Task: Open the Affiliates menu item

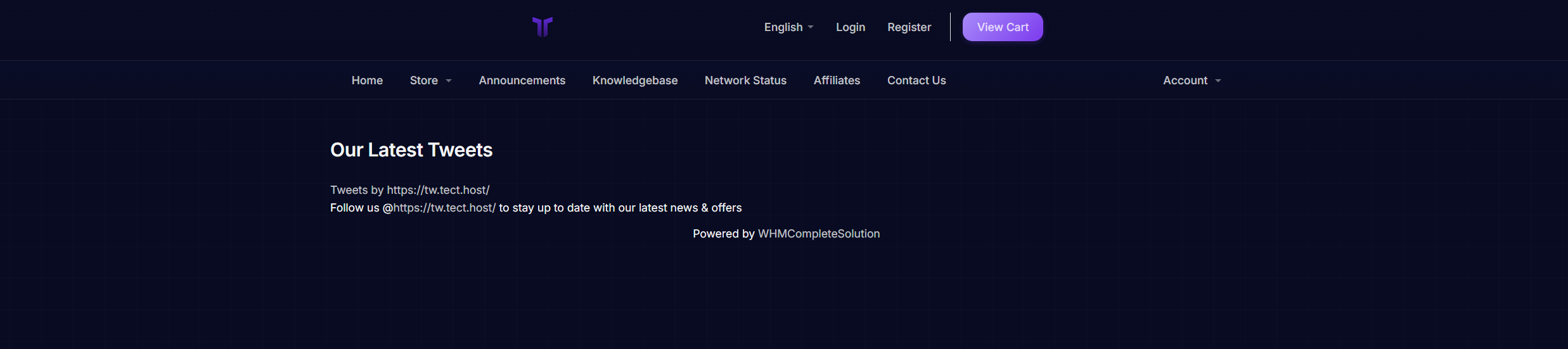Action: 837,80
